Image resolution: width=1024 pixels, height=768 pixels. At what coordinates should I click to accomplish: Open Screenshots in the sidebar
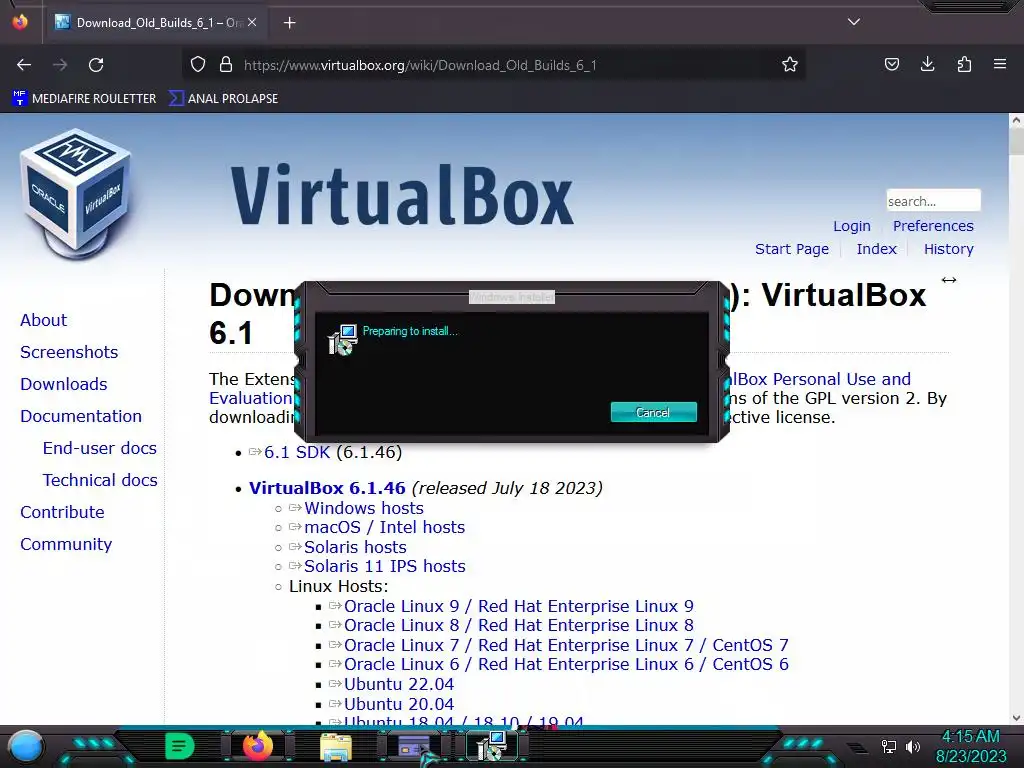[69, 352]
